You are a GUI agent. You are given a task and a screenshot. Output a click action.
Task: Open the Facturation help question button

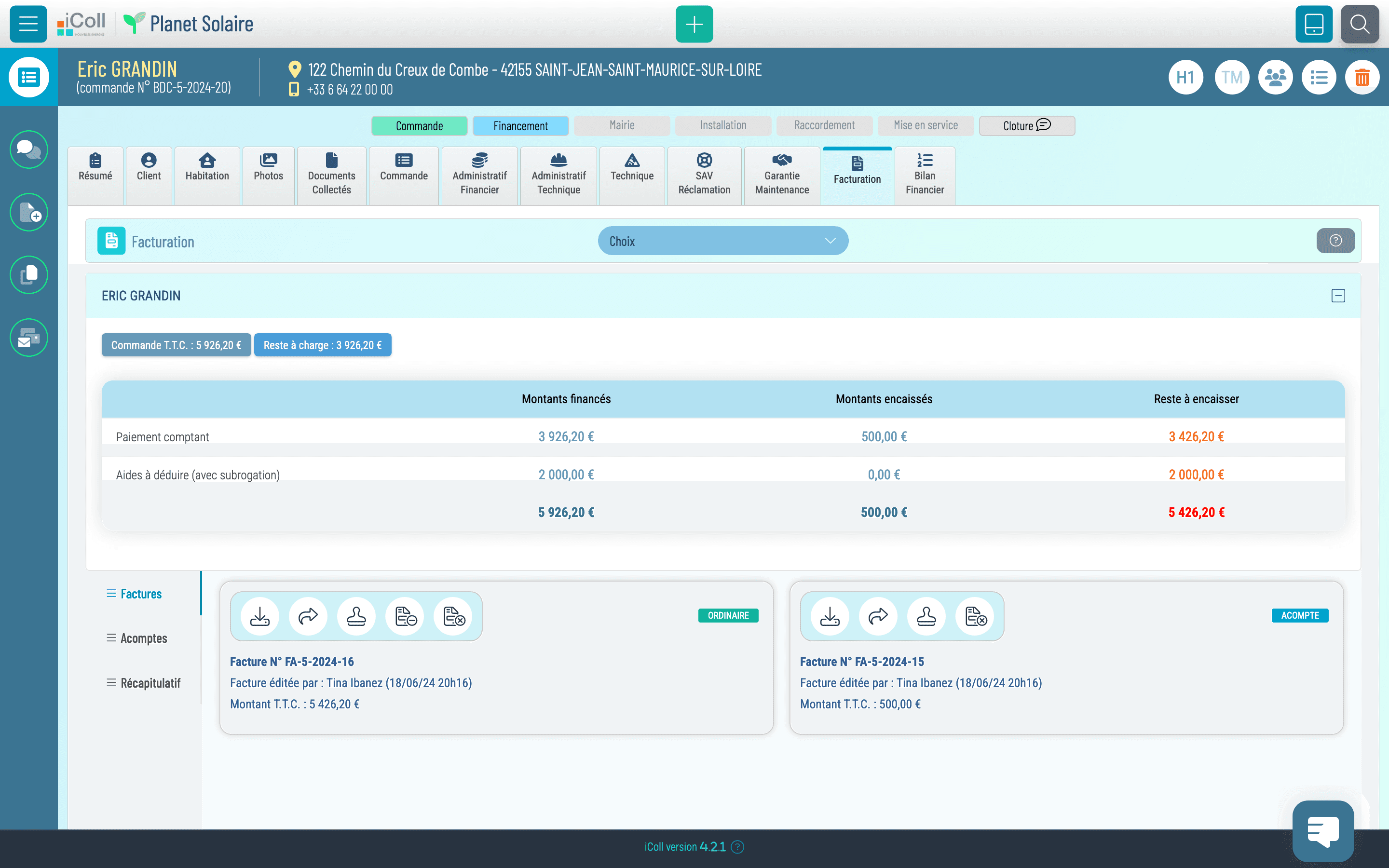[x=1335, y=241]
